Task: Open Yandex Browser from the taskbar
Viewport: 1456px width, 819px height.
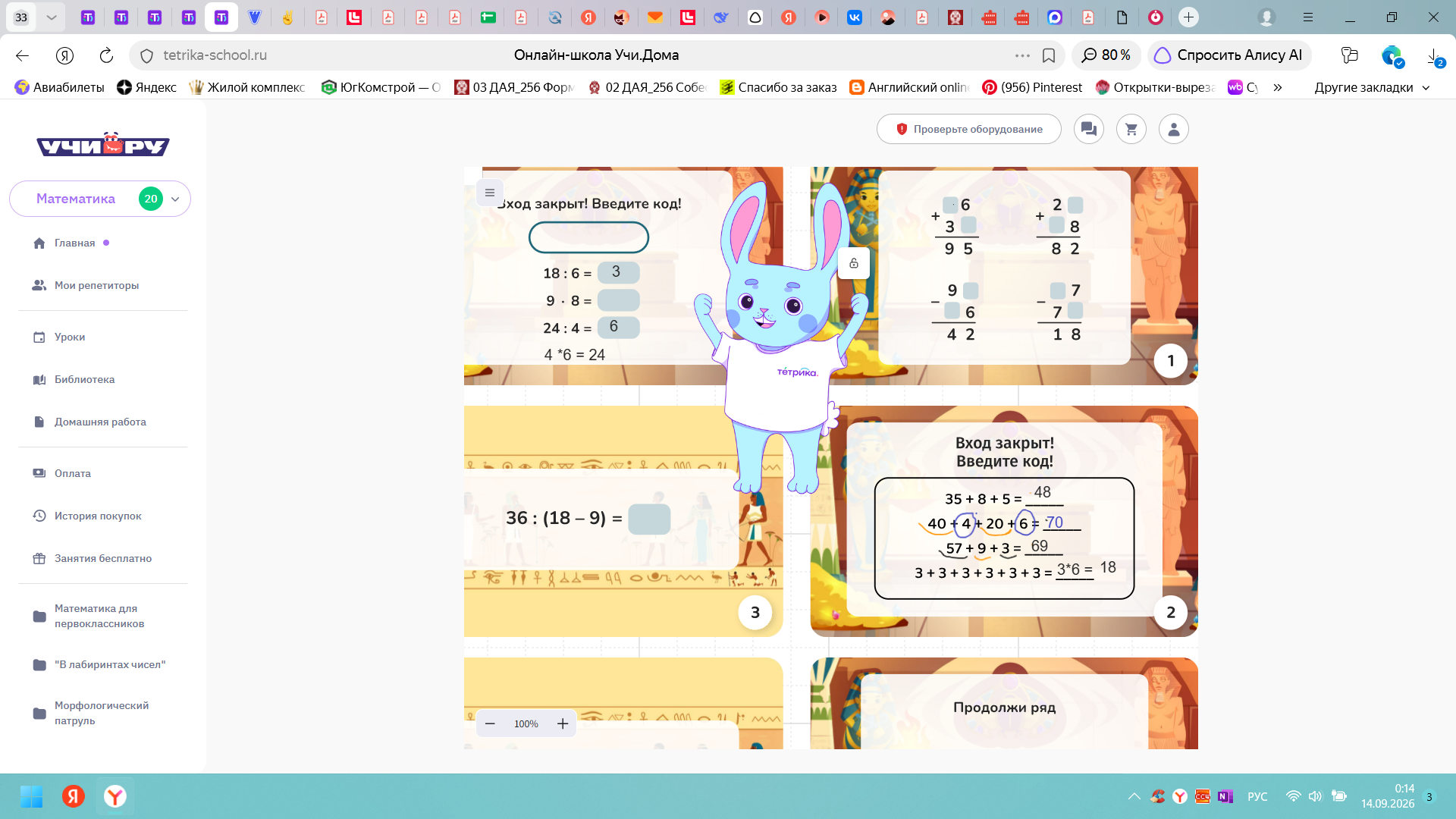Action: click(x=115, y=796)
